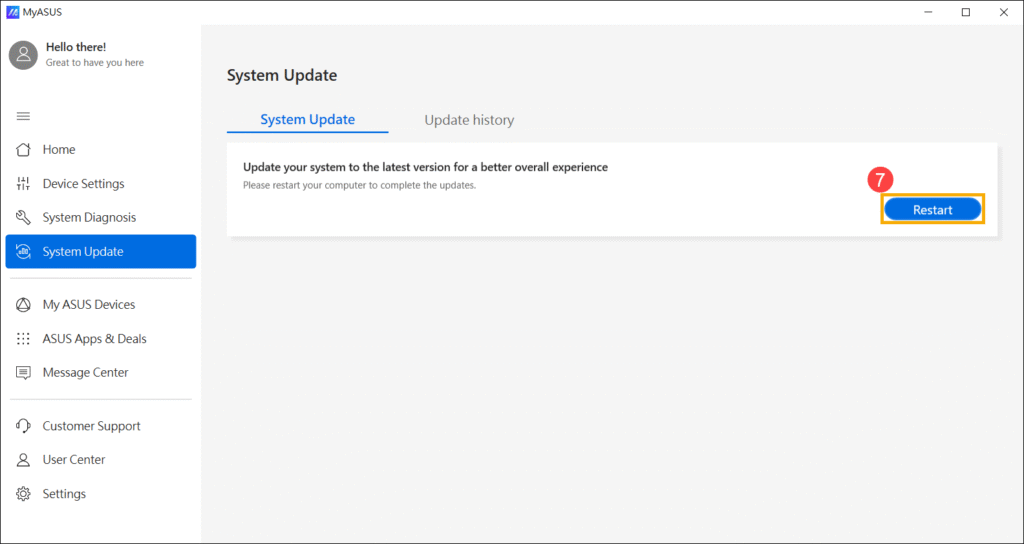1024x544 pixels.
Task: Click the Customer Support headset icon
Action: click(23, 426)
